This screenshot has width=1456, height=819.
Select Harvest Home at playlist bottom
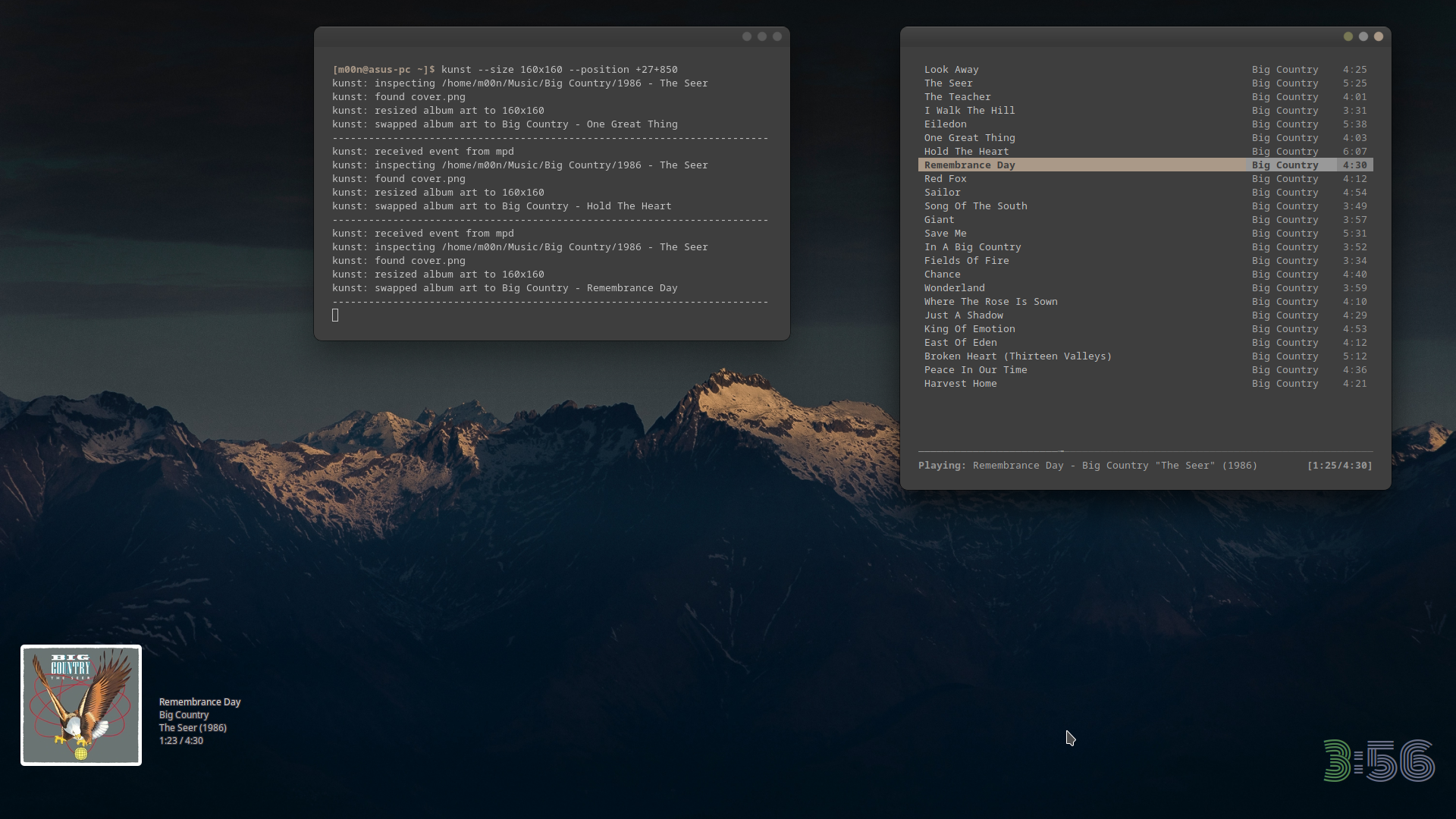point(960,384)
